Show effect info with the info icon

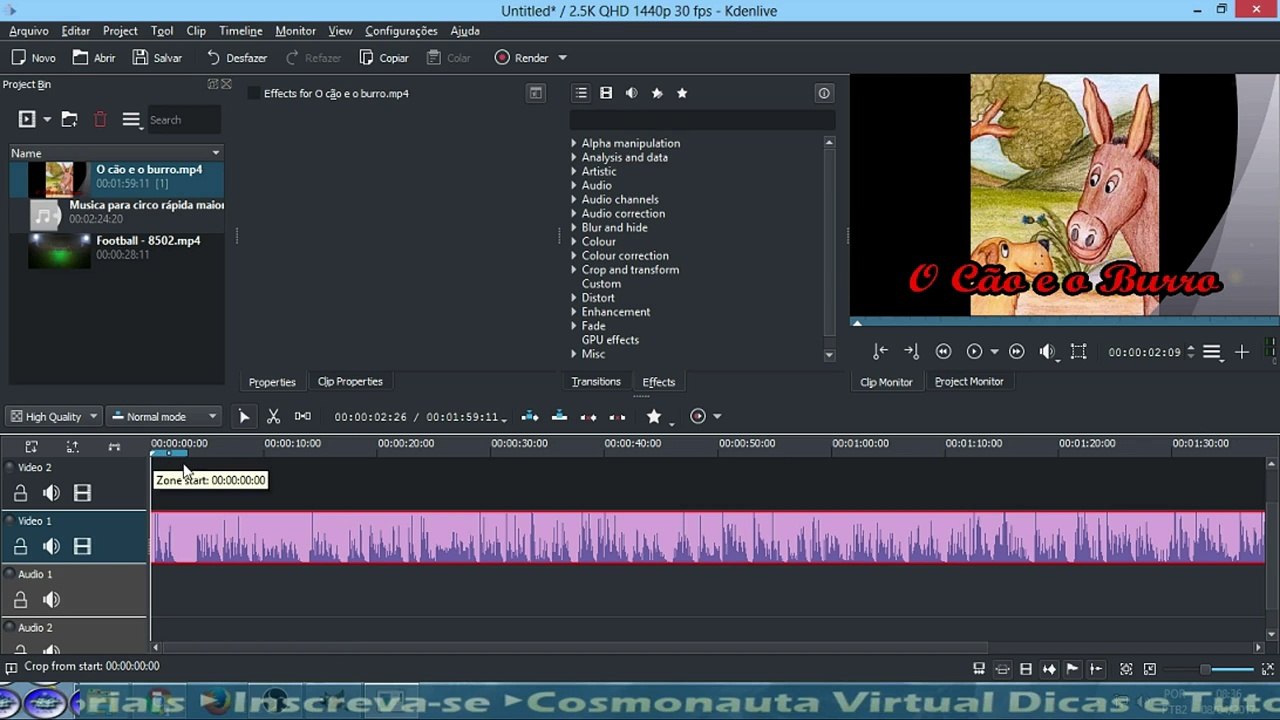click(x=824, y=93)
